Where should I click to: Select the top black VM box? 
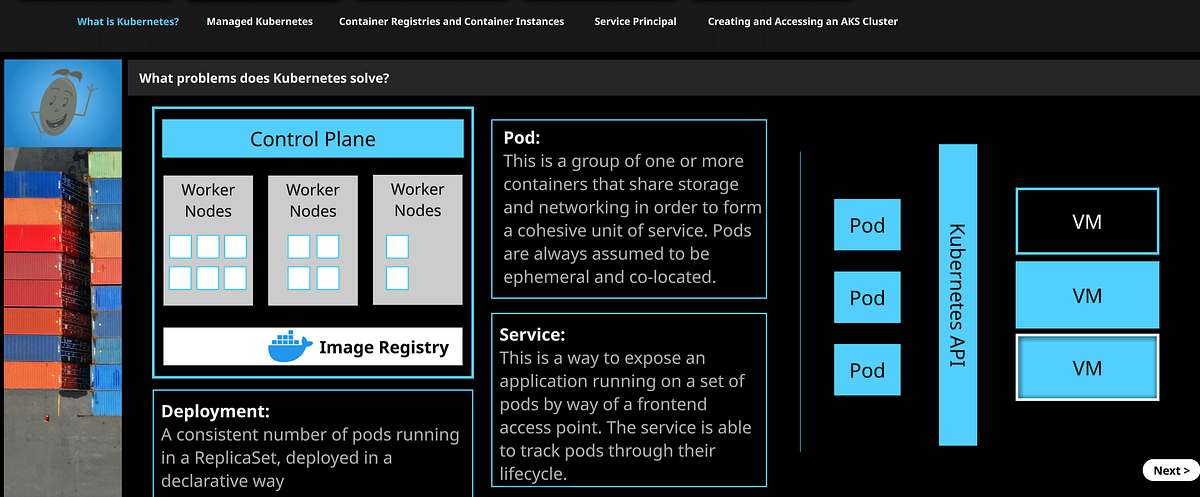pyautogui.click(x=1087, y=221)
